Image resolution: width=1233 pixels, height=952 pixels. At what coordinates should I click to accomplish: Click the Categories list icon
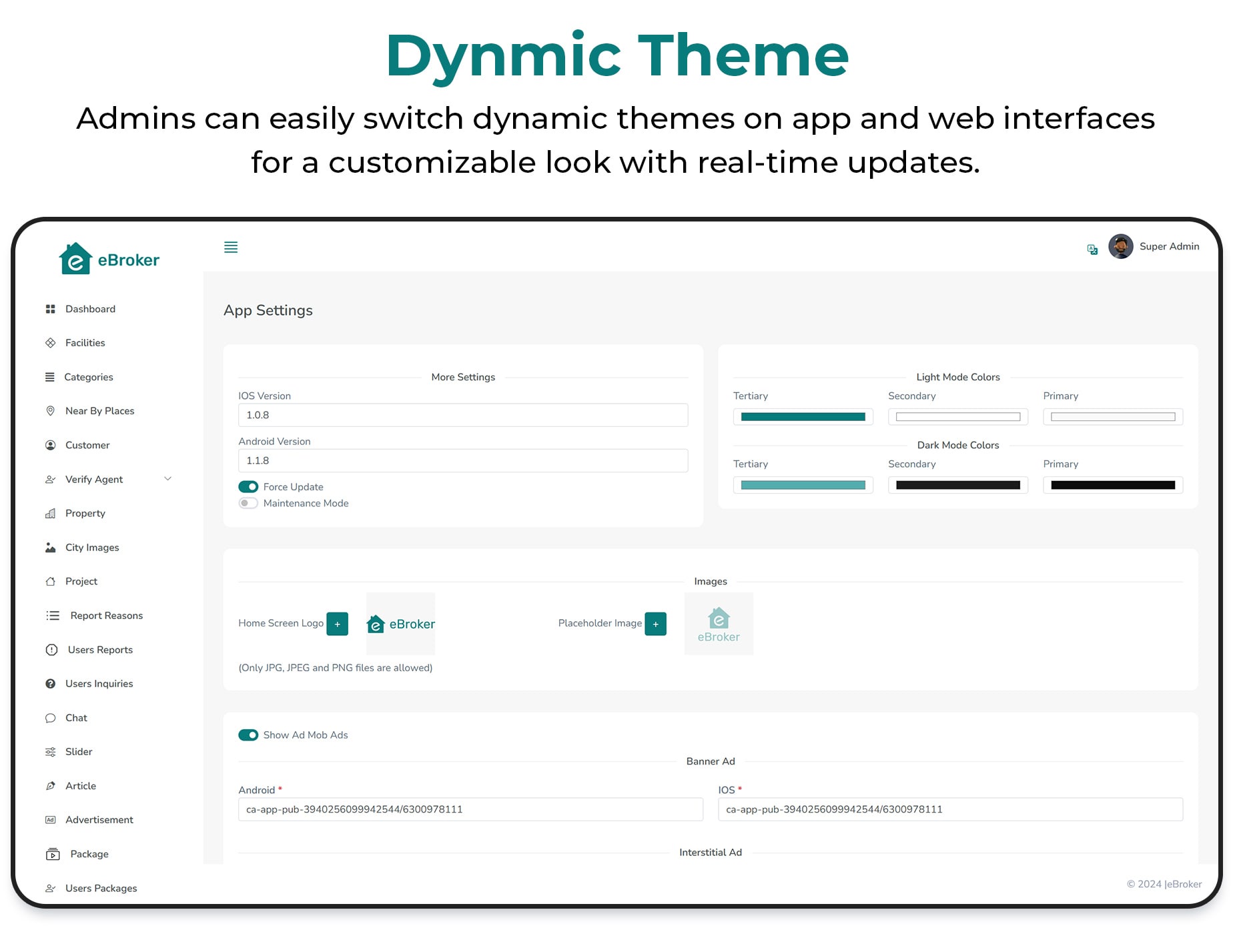click(50, 377)
